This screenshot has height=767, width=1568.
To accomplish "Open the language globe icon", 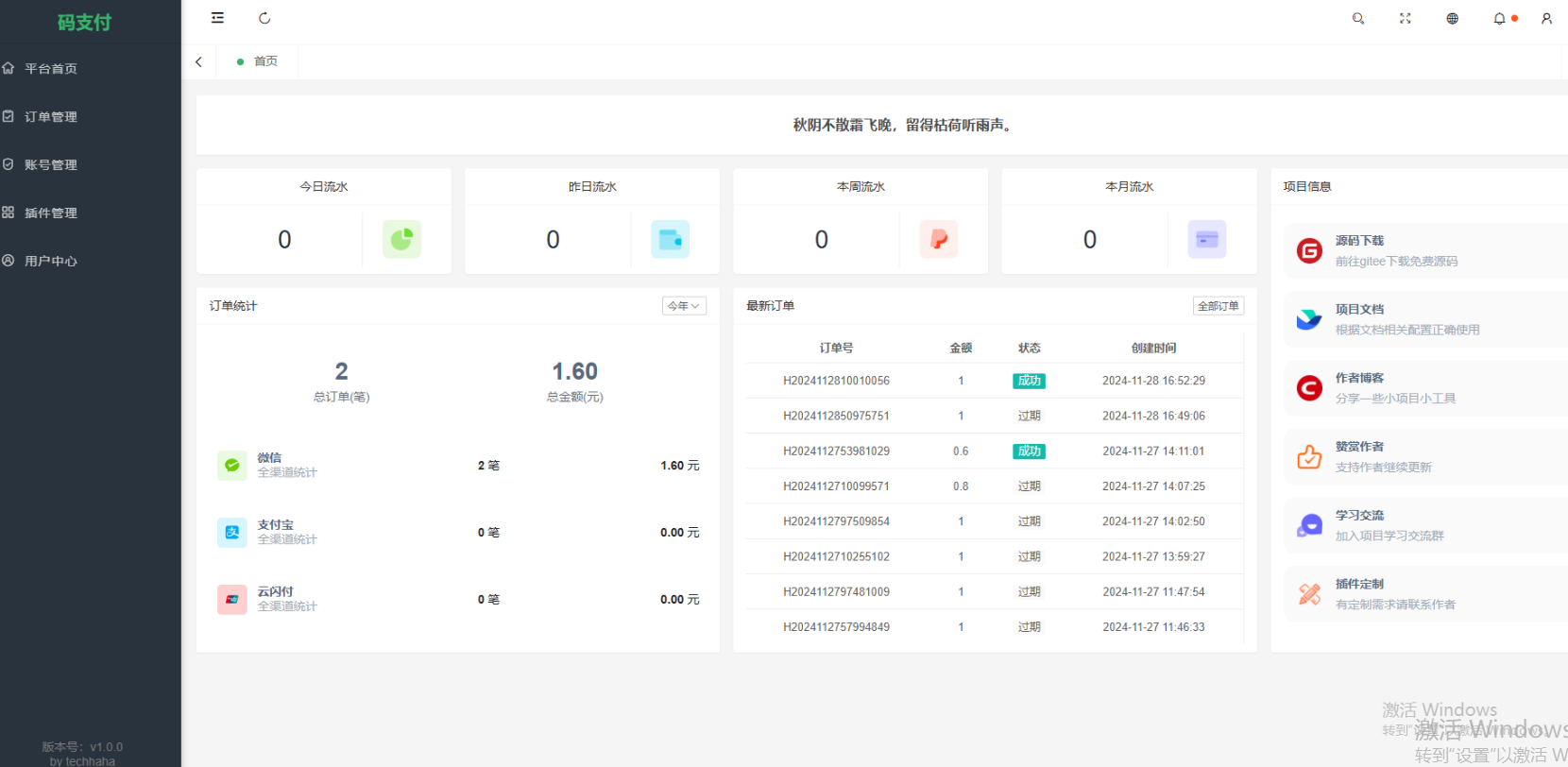I will [x=1453, y=18].
